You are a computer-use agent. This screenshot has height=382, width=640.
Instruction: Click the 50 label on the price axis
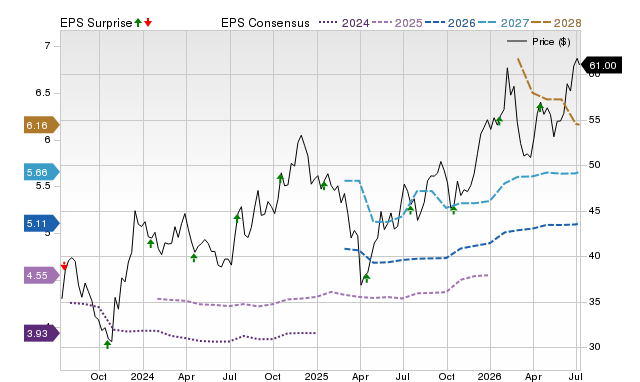pyautogui.click(x=594, y=165)
